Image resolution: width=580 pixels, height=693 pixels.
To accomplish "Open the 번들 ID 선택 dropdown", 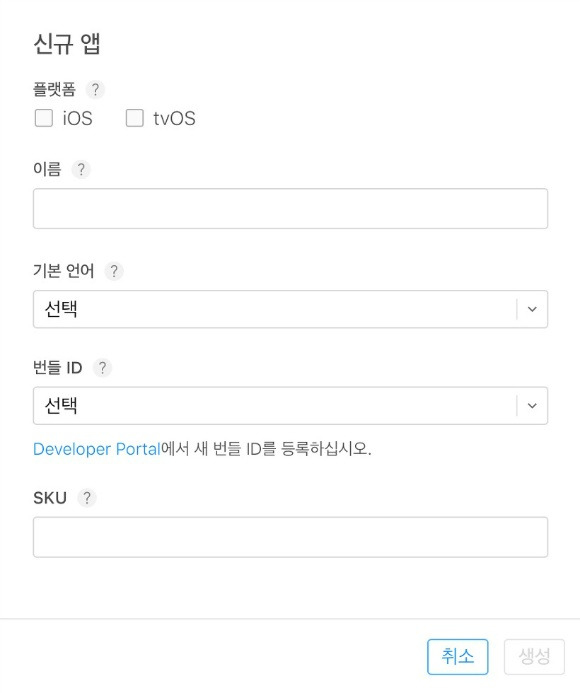I will pos(290,406).
